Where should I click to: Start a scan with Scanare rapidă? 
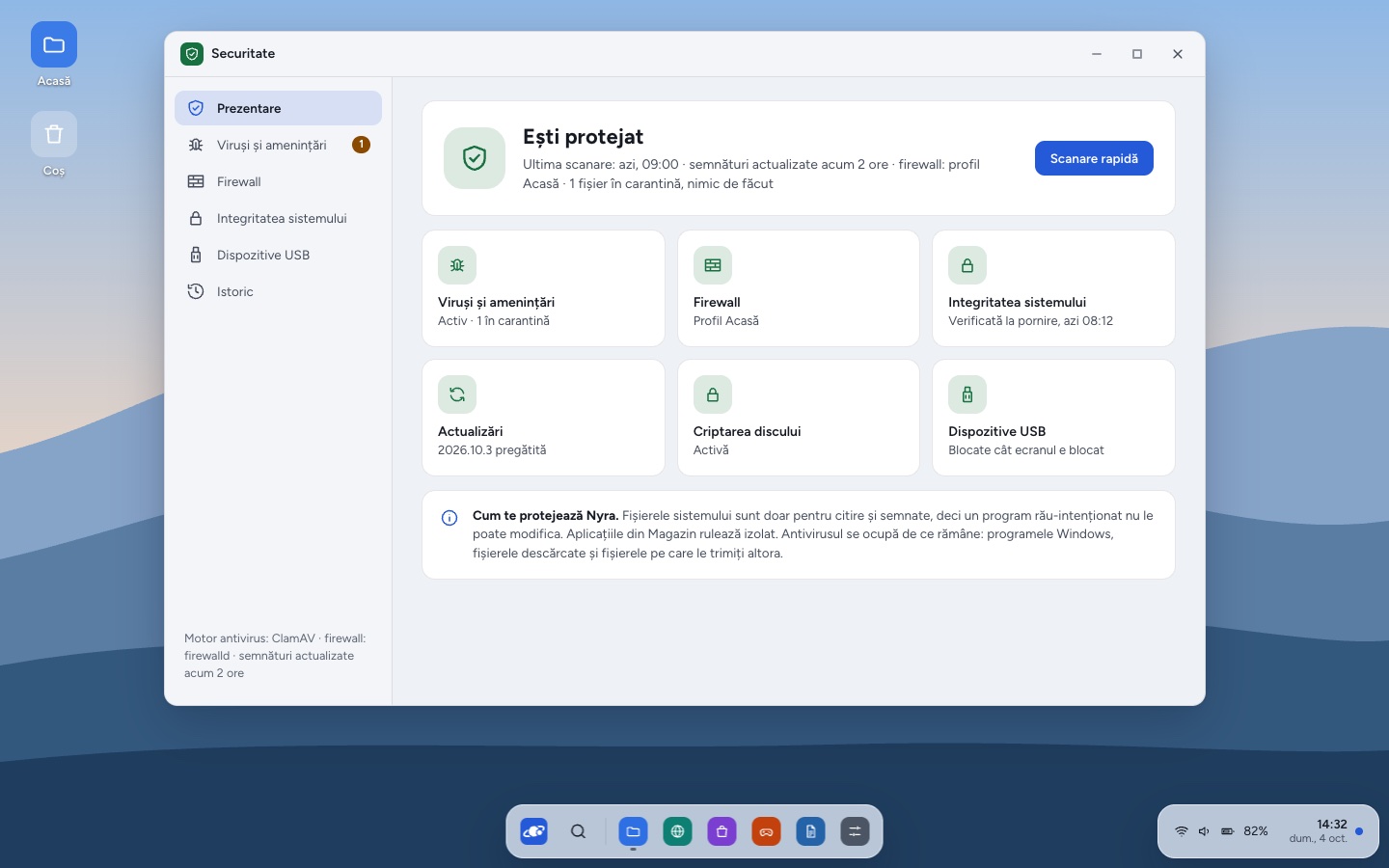tap(1094, 158)
